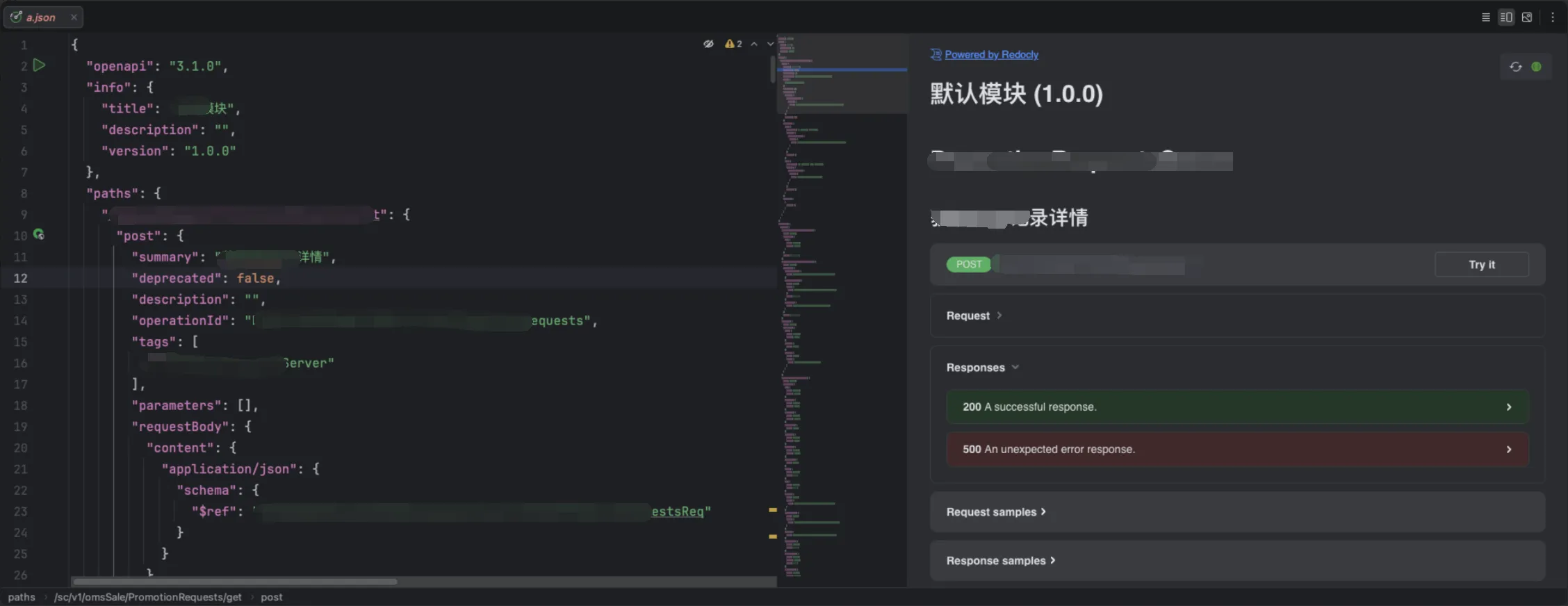Expand the Request section
Viewport: 1568px width, 606px height.
point(973,316)
